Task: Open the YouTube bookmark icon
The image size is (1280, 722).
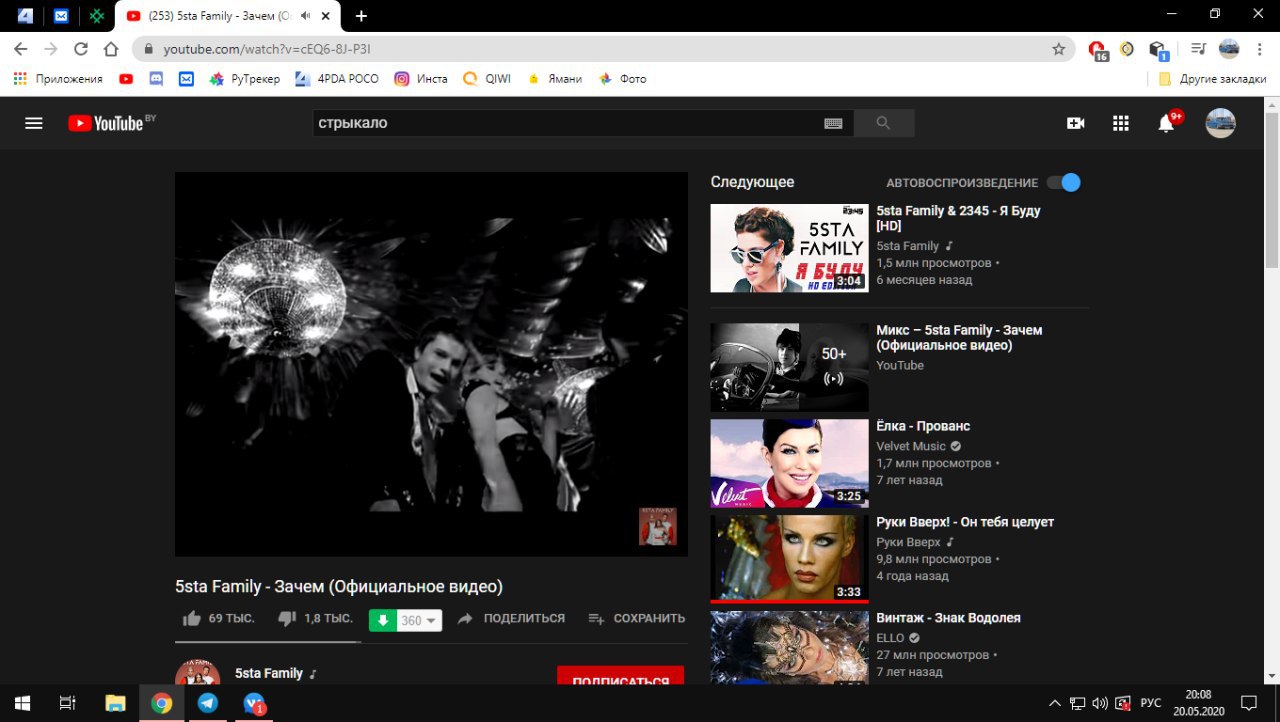Action: coord(126,79)
